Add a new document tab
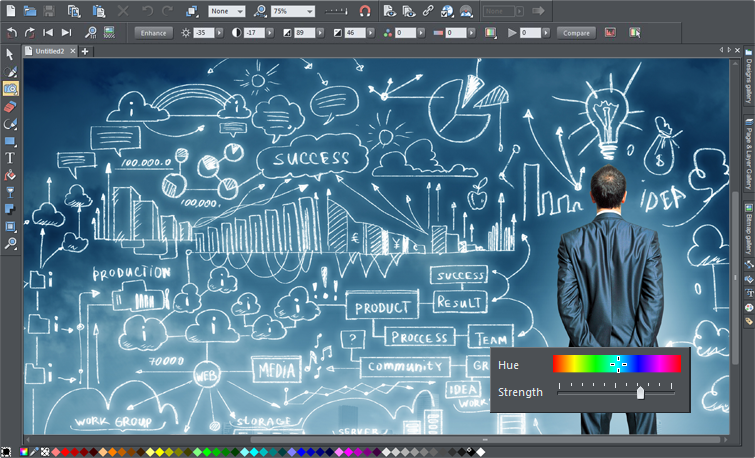Image resolution: width=755 pixels, height=458 pixels. pyautogui.click(x=85, y=51)
